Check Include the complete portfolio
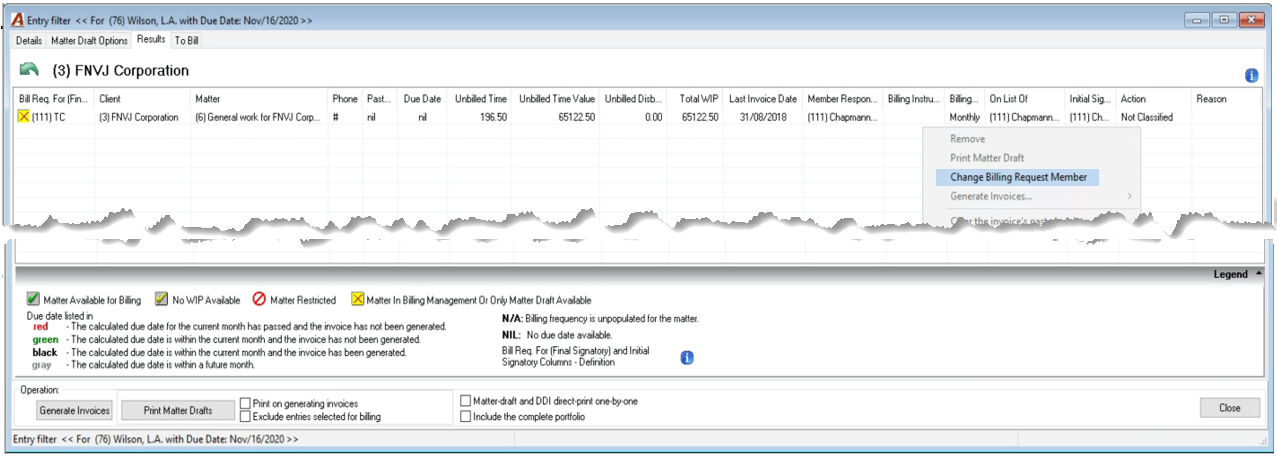This screenshot has height=457, width=1277. click(x=465, y=416)
